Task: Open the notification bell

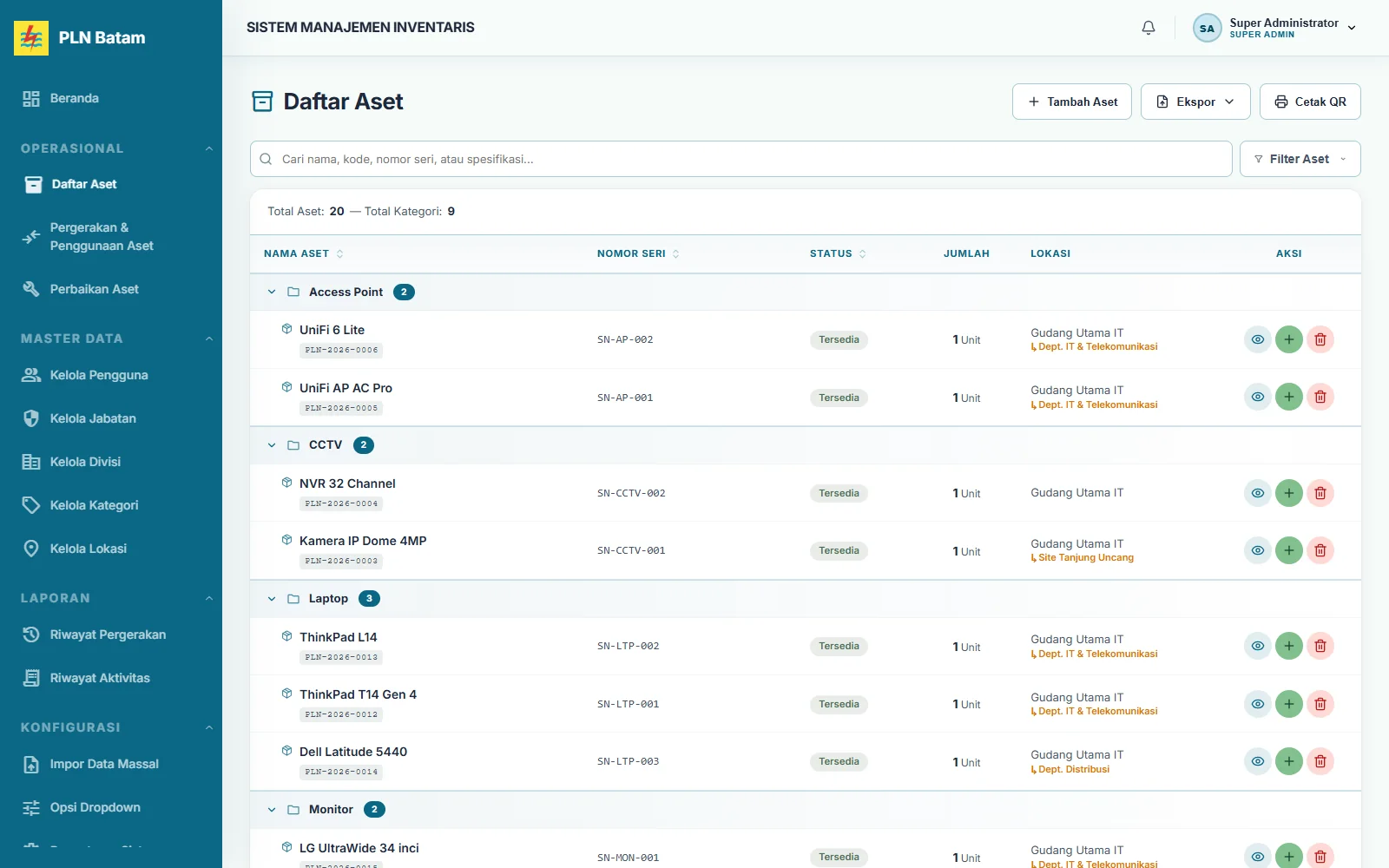Action: 1149,28
